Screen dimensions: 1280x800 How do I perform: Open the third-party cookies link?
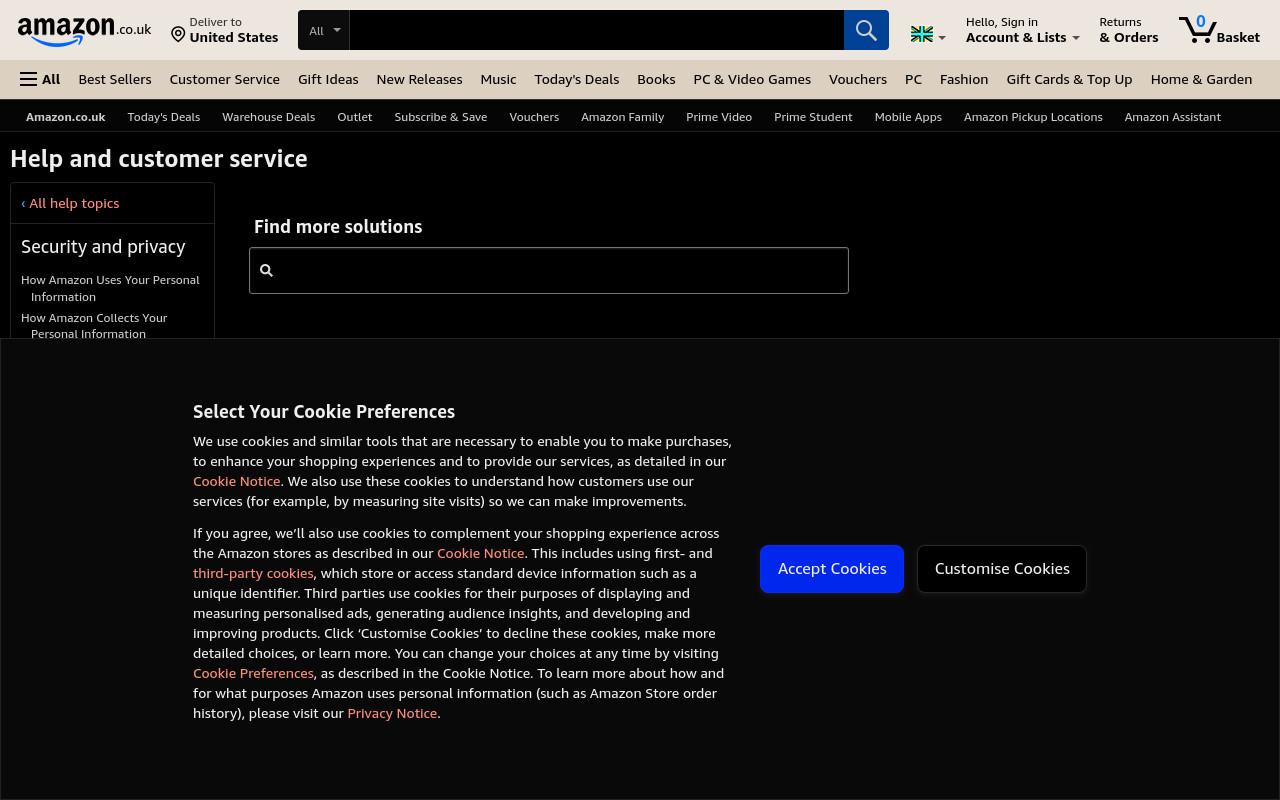pyautogui.click(x=253, y=573)
